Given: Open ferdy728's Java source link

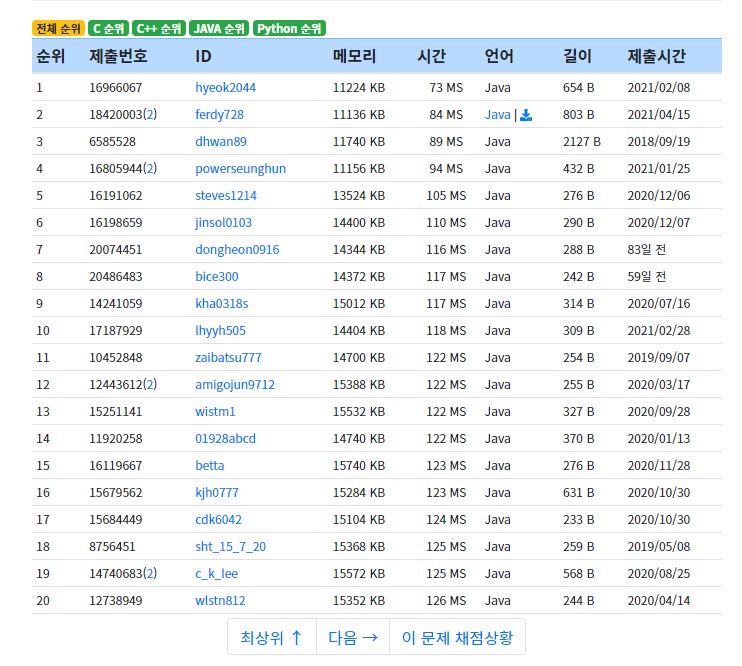Looking at the screenshot, I should [497, 115].
